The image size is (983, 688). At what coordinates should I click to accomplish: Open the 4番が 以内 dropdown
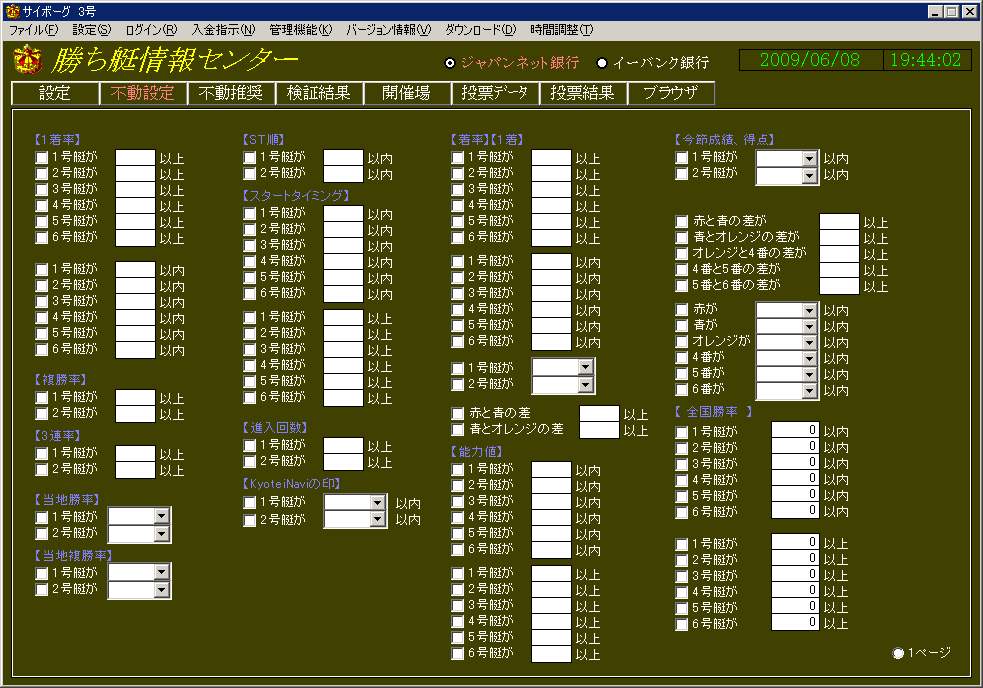click(809, 359)
